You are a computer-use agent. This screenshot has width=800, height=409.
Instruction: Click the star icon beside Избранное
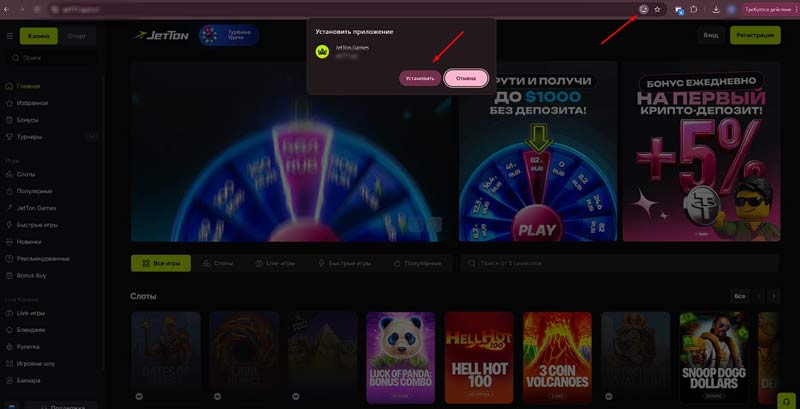coord(9,103)
